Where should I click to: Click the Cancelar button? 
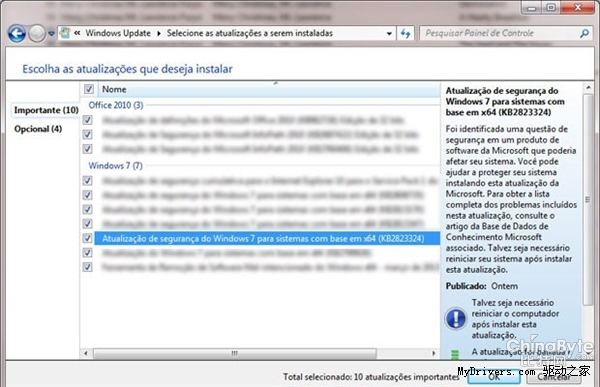click(554, 377)
